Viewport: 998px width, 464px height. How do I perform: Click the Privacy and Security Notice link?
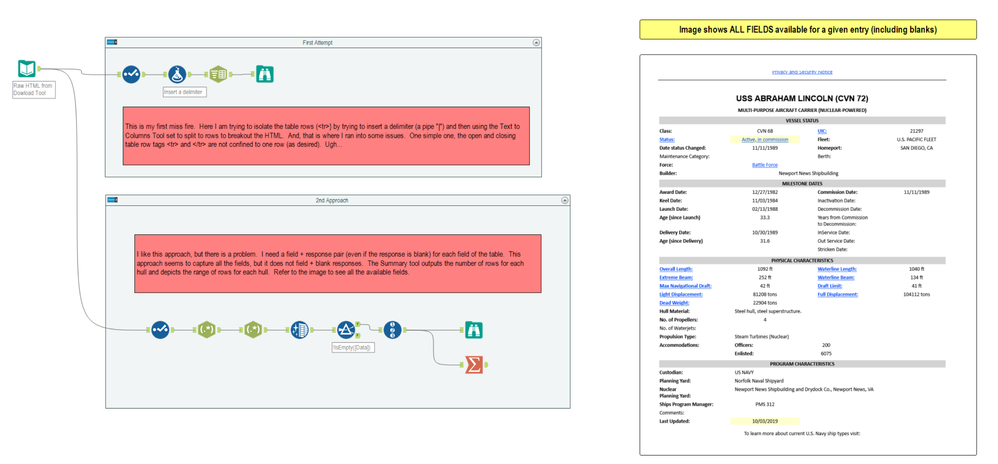(802, 72)
